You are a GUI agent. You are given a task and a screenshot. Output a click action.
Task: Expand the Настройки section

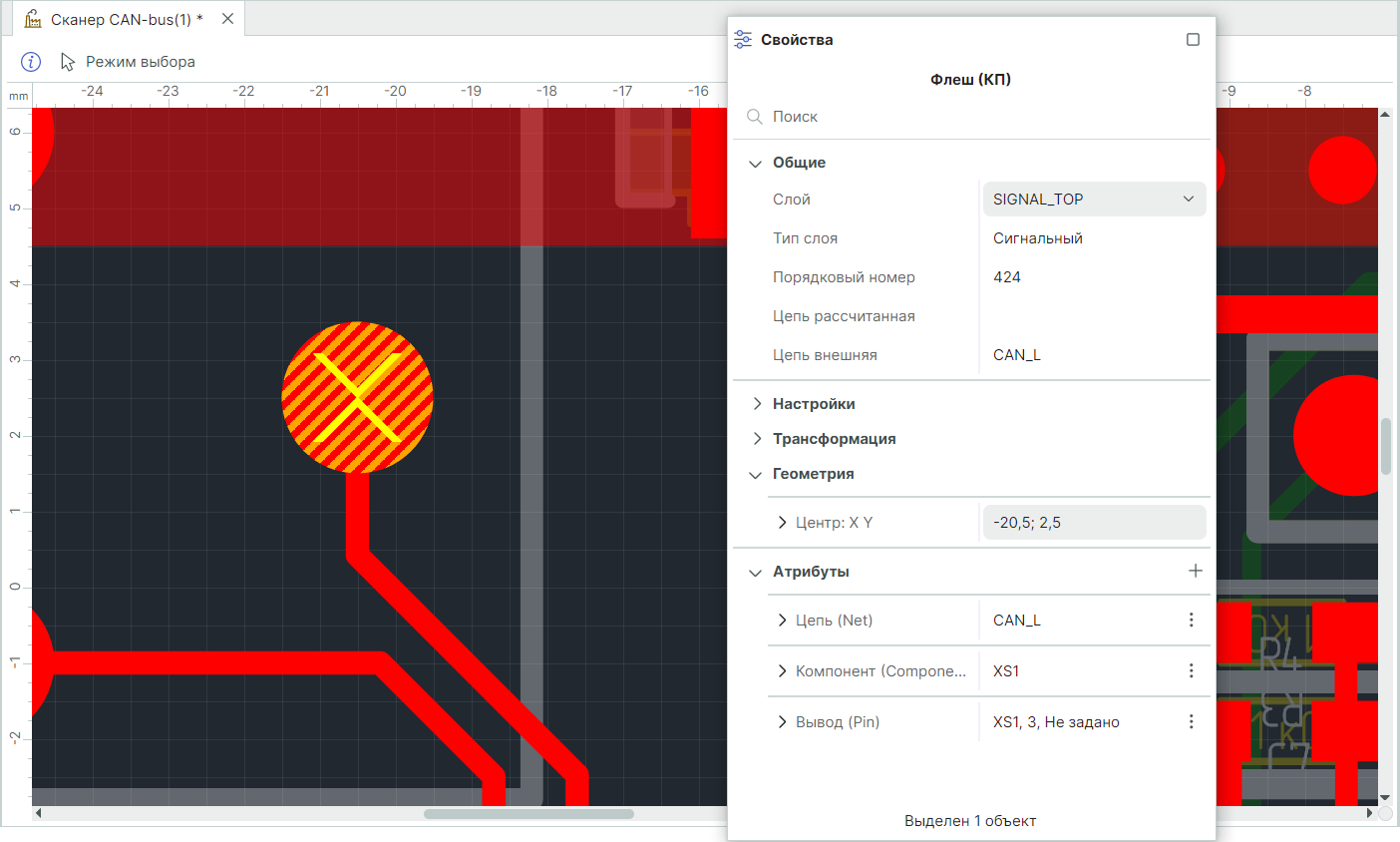(756, 404)
